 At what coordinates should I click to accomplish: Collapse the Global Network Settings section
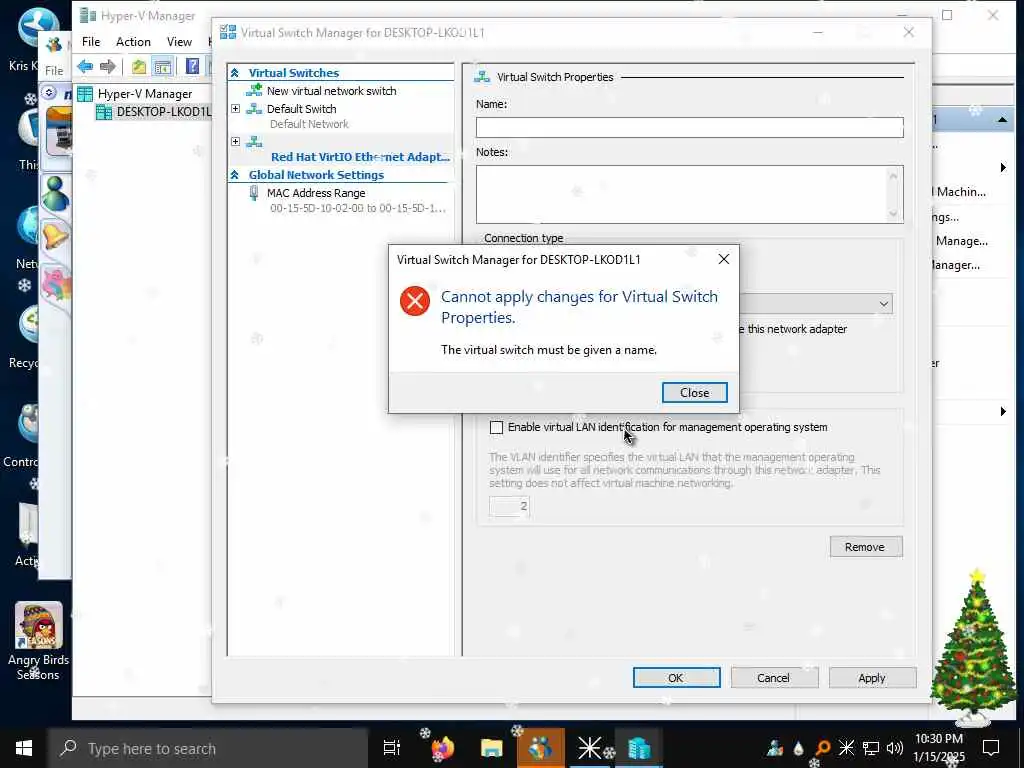235,175
